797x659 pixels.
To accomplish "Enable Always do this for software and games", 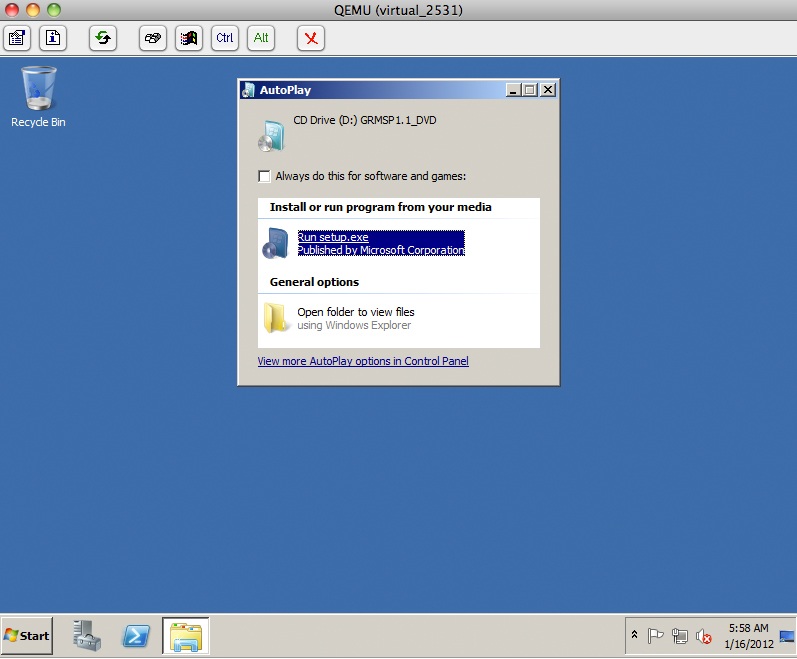I will coord(264,176).
